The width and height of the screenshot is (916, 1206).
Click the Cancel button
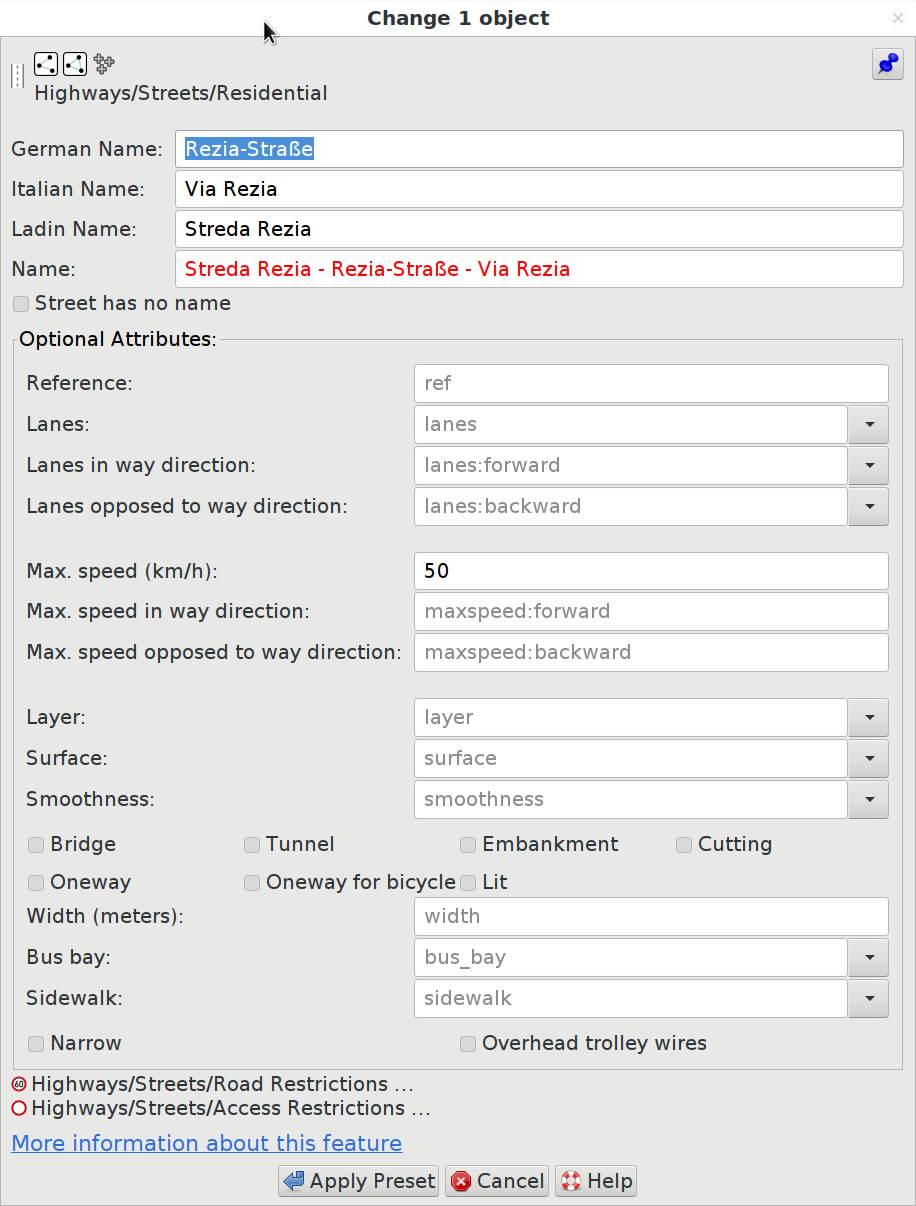click(498, 1181)
